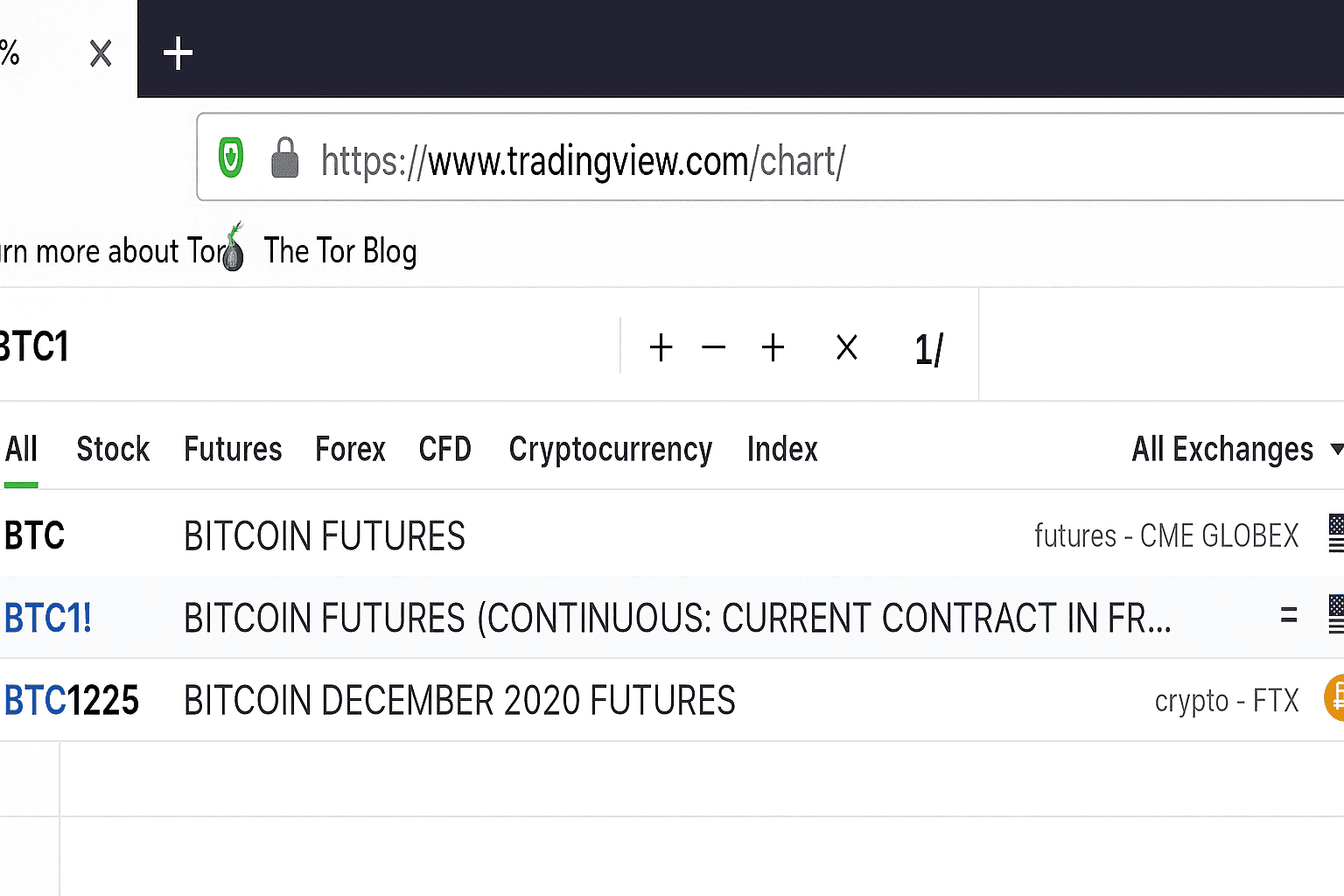Image resolution: width=1344 pixels, height=896 pixels.
Task: Switch to the Futures filter tab
Action: pyautogui.click(x=233, y=449)
